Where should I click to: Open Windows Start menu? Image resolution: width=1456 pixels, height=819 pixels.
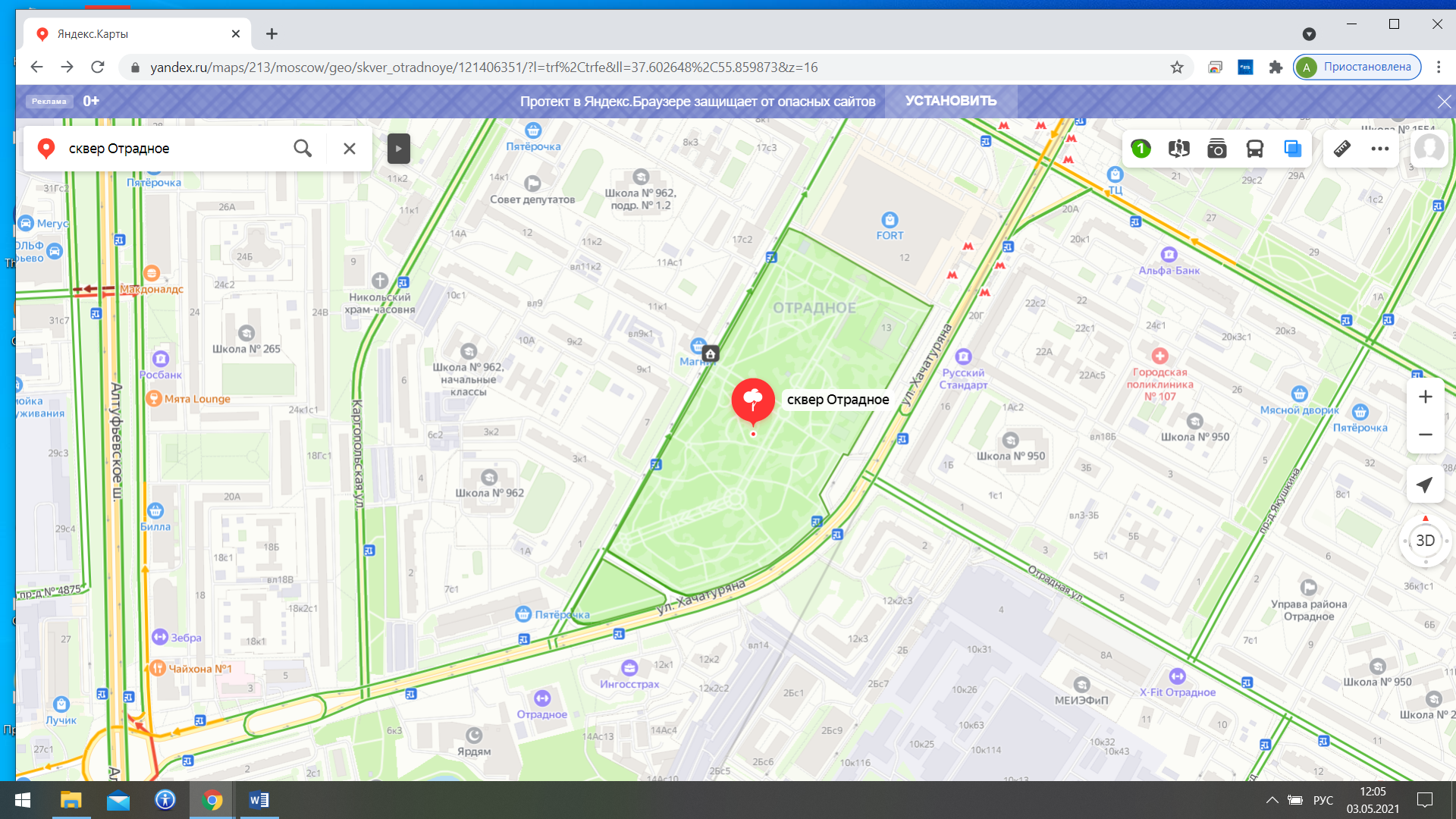[x=22, y=800]
